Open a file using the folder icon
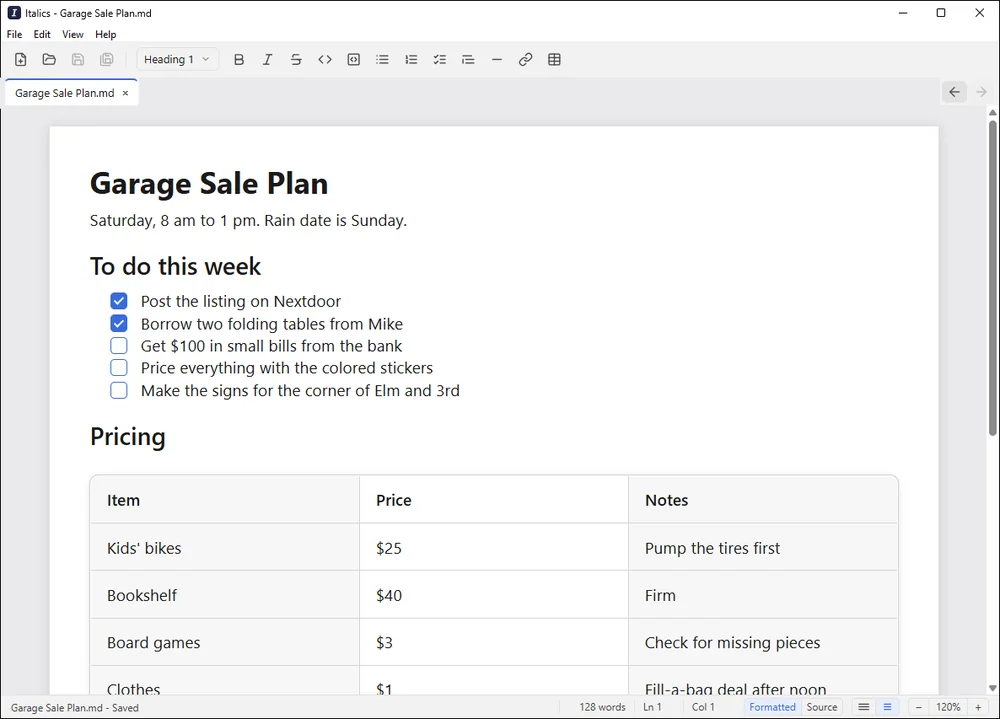 (49, 59)
